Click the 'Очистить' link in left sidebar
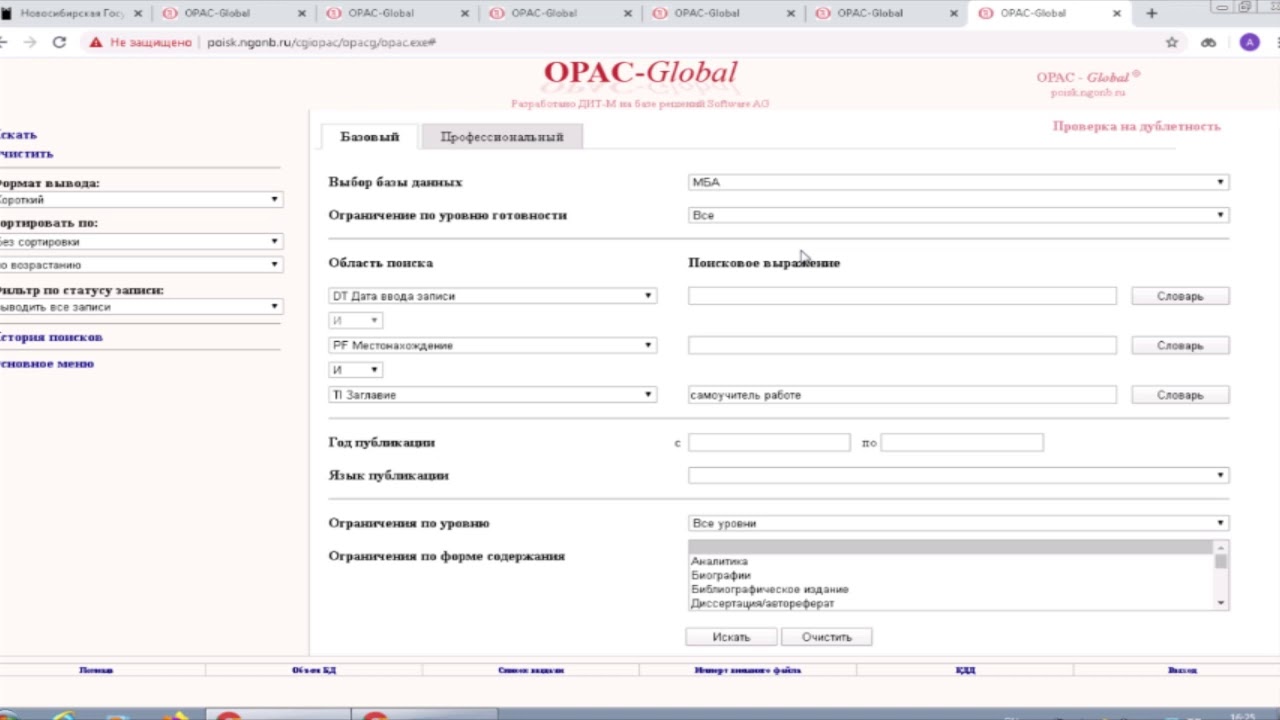Screen dimensions: 1280x720 25,154
